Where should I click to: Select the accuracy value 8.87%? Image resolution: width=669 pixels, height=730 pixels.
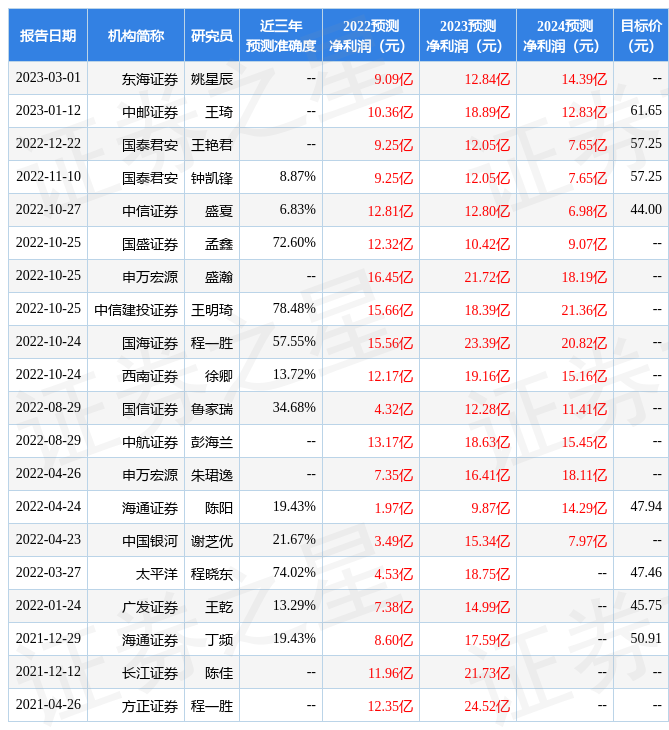(x=297, y=176)
